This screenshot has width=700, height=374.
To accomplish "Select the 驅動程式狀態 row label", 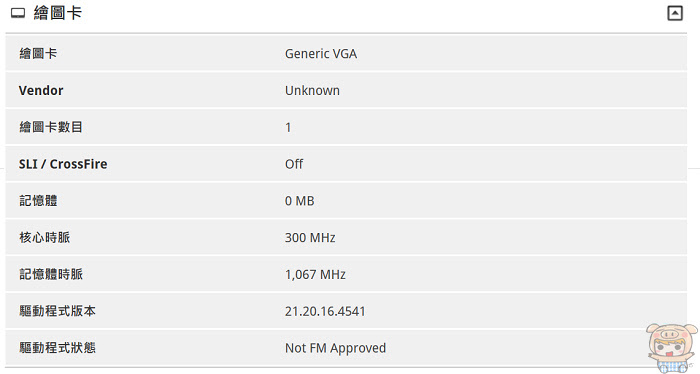I will tap(57, 347).
